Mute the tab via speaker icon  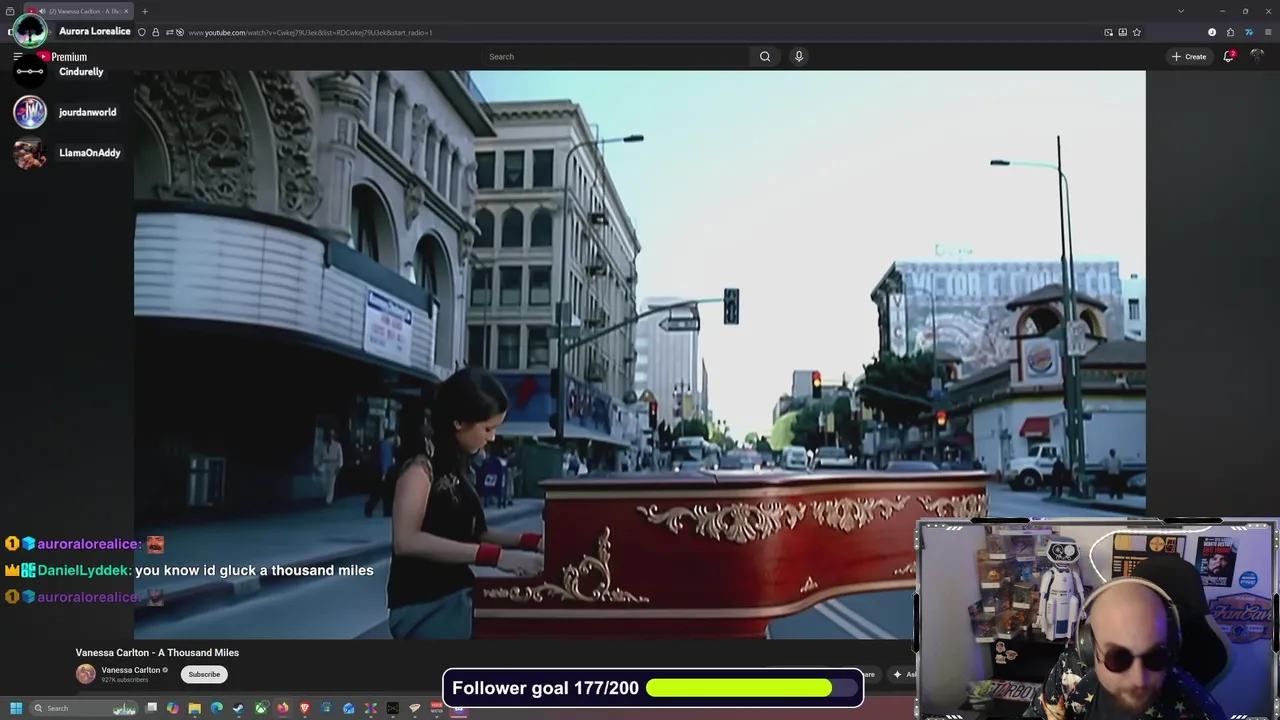tap(42, 11)
